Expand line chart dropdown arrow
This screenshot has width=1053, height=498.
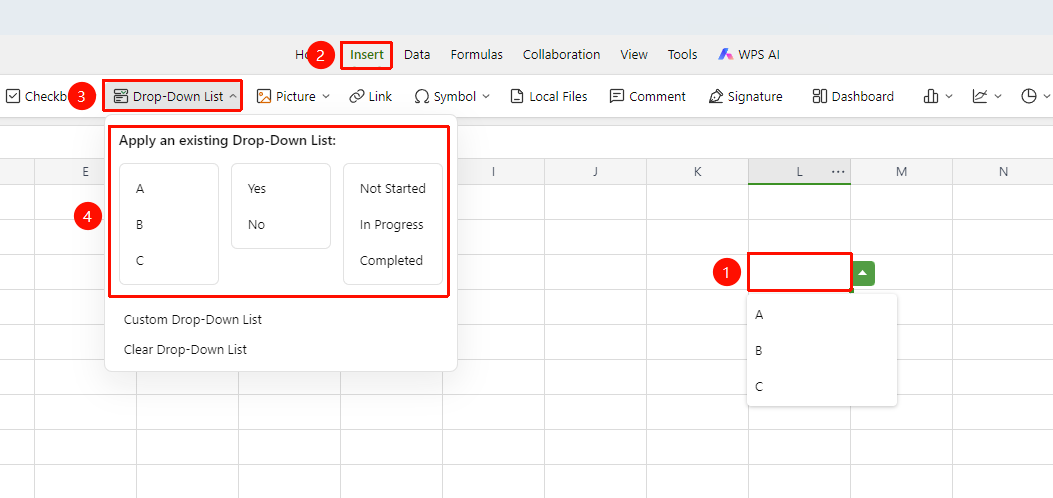coord(997,97)
